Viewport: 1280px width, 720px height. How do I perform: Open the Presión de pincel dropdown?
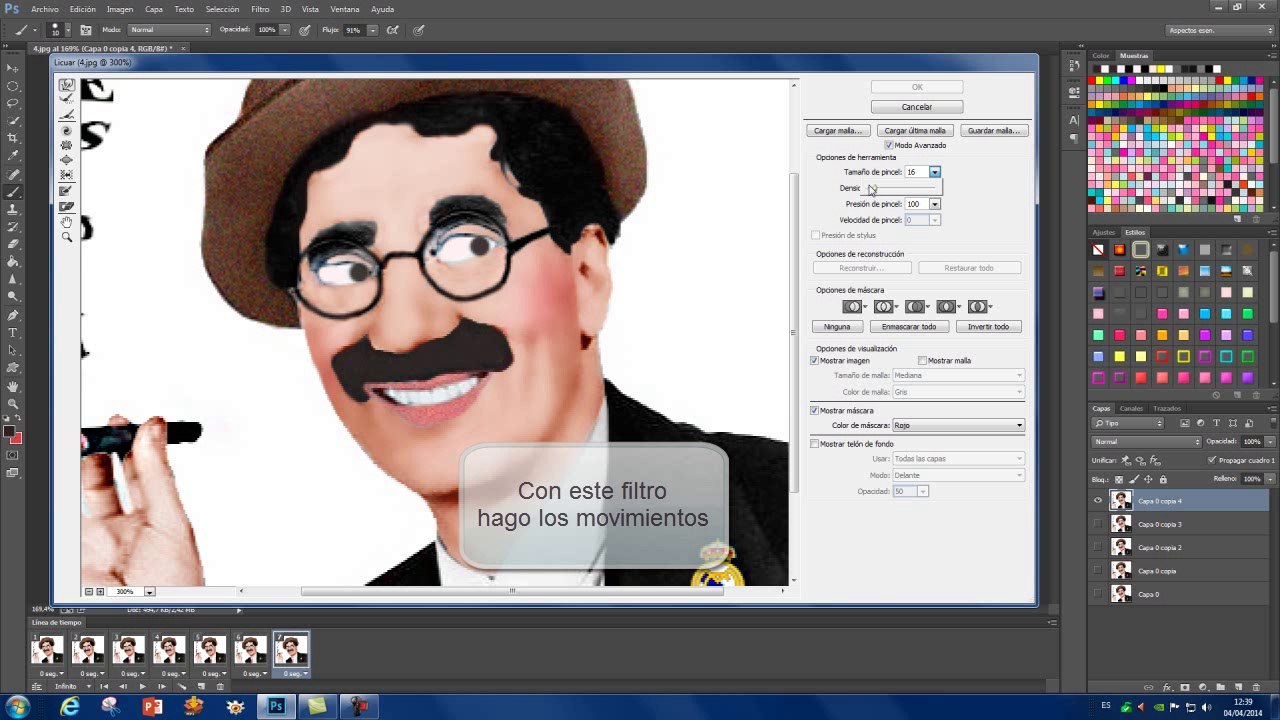point(934,204)
